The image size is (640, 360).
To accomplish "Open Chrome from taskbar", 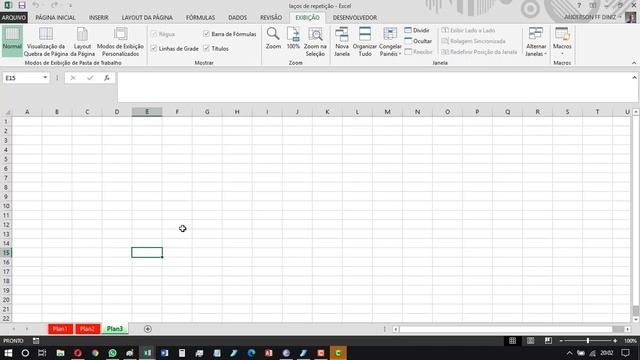I will pos(95,353).
